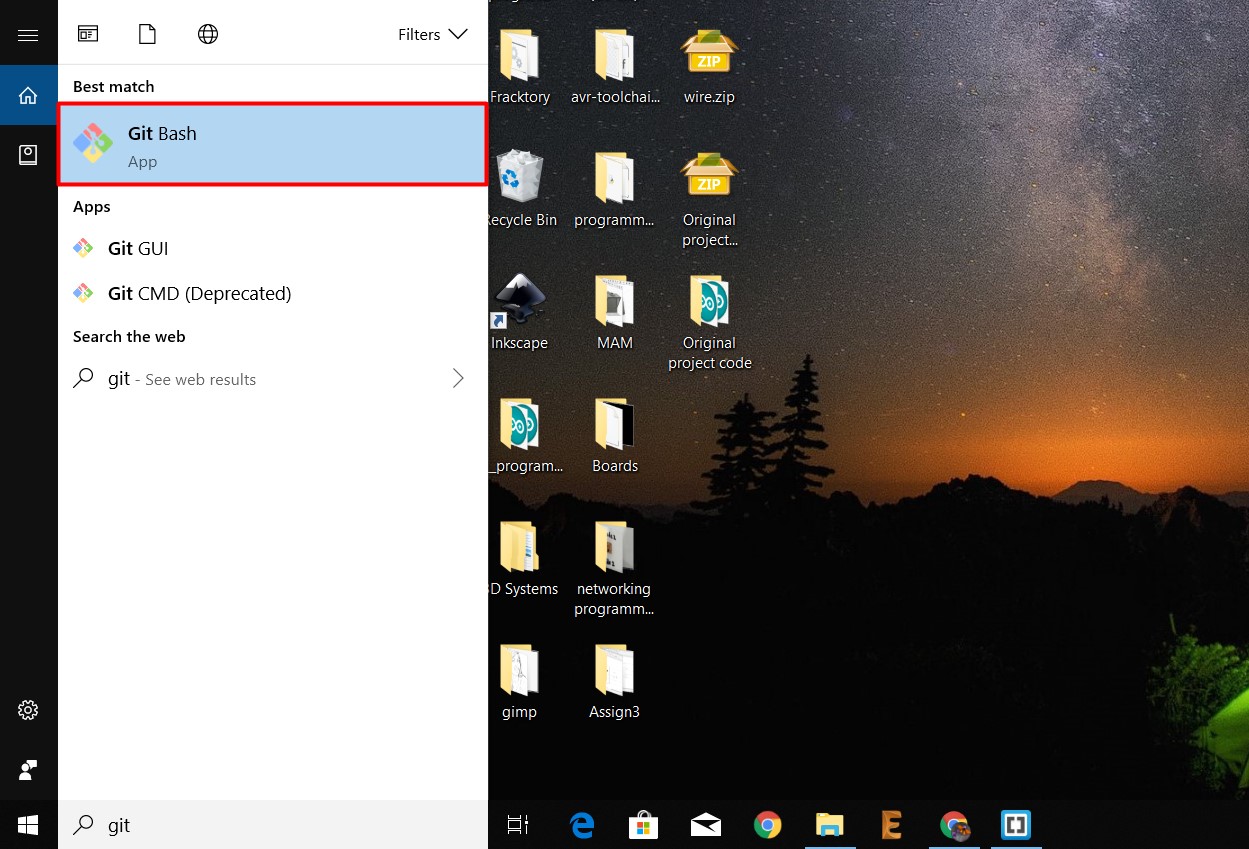The width and height of the screenshot is (1249, 849).
Task: Select the wire.zip desktop file
Action: point(709,67)
